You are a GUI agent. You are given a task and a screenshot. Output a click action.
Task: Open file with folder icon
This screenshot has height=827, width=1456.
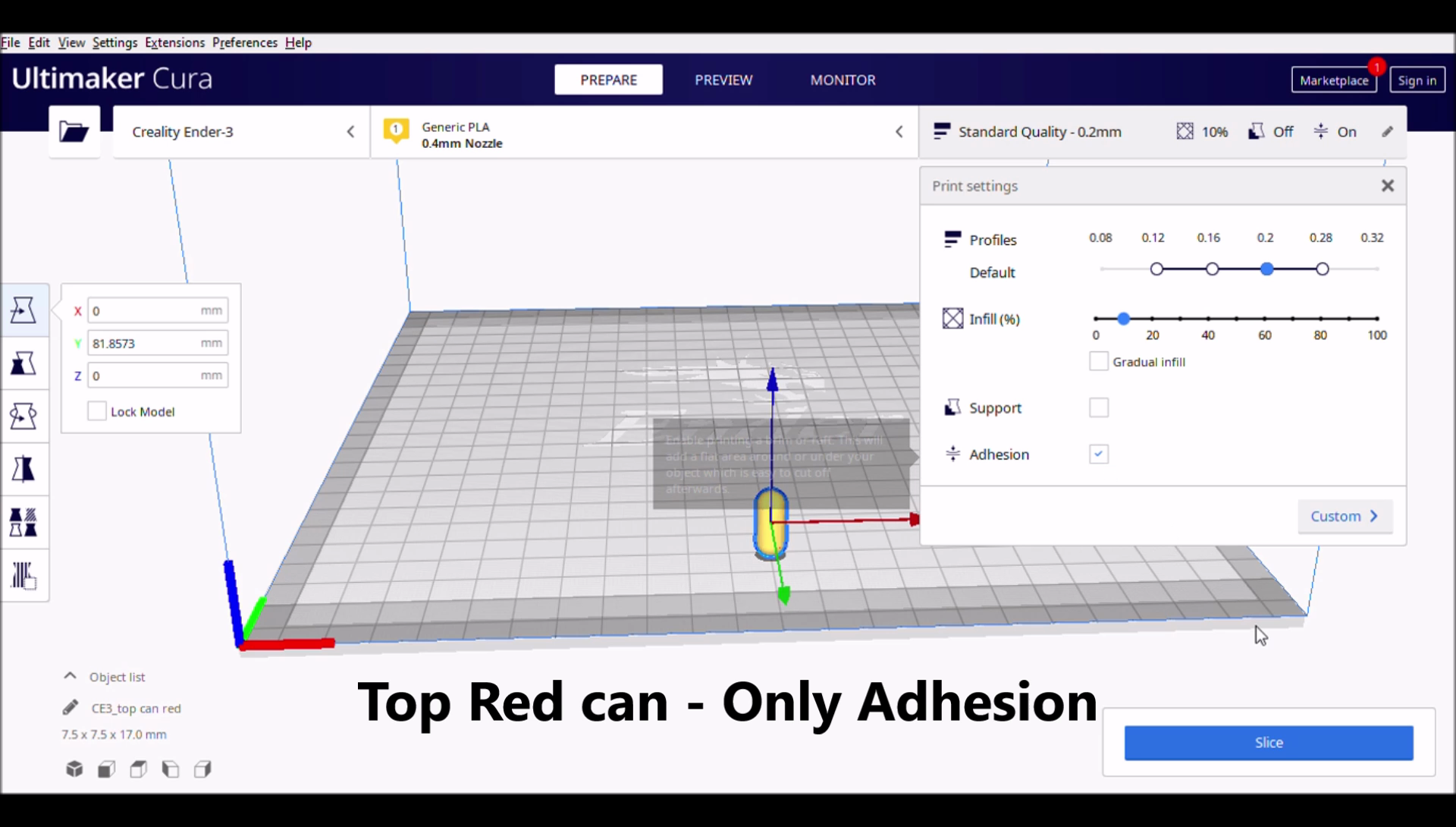pyautogui.click(x=74, y=132)
